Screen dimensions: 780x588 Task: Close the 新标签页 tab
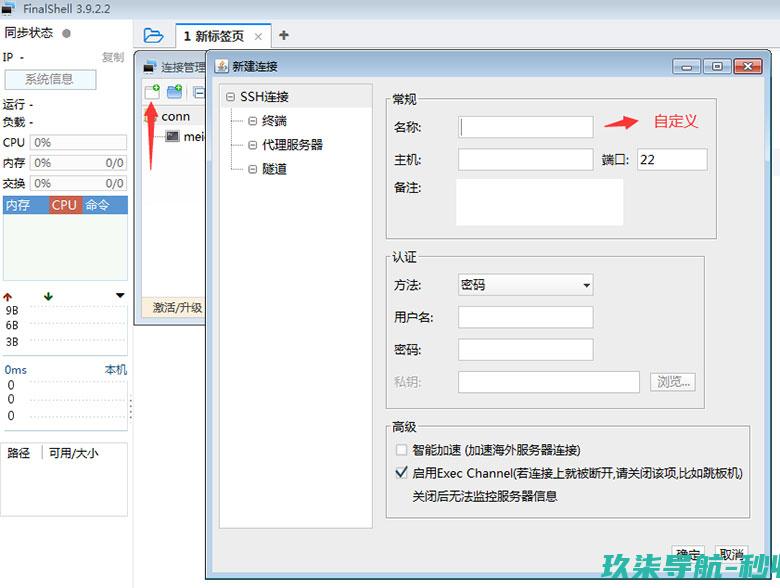point(258,36)
